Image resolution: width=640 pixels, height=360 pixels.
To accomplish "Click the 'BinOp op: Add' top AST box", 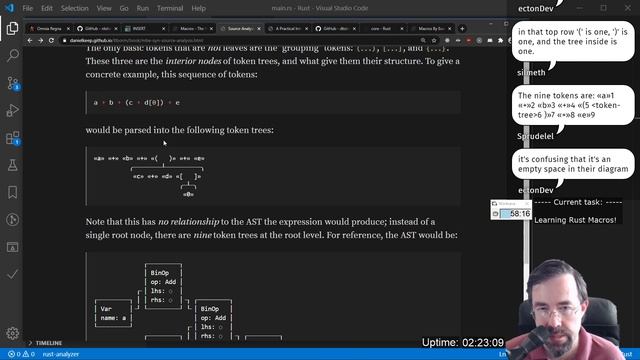I will (x=163, y=286).
